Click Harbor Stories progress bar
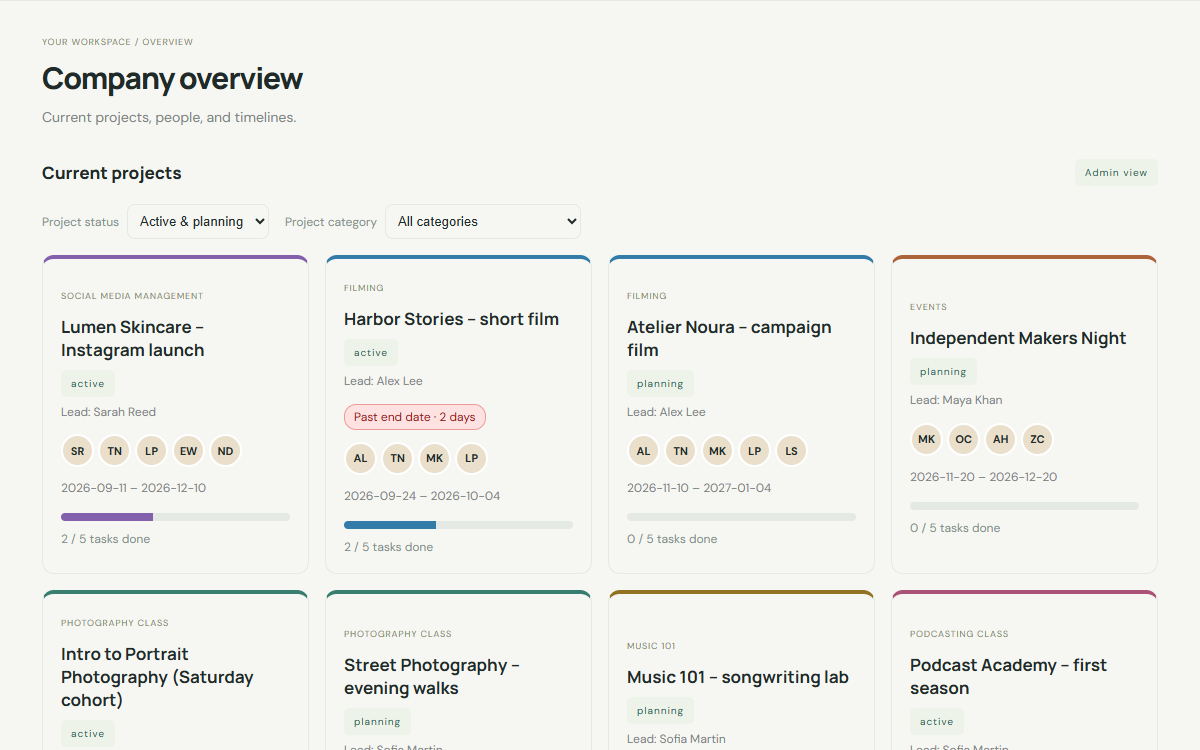Image resolution: width=1200 pixels, height=750 pixels. (x=458, y=525)
